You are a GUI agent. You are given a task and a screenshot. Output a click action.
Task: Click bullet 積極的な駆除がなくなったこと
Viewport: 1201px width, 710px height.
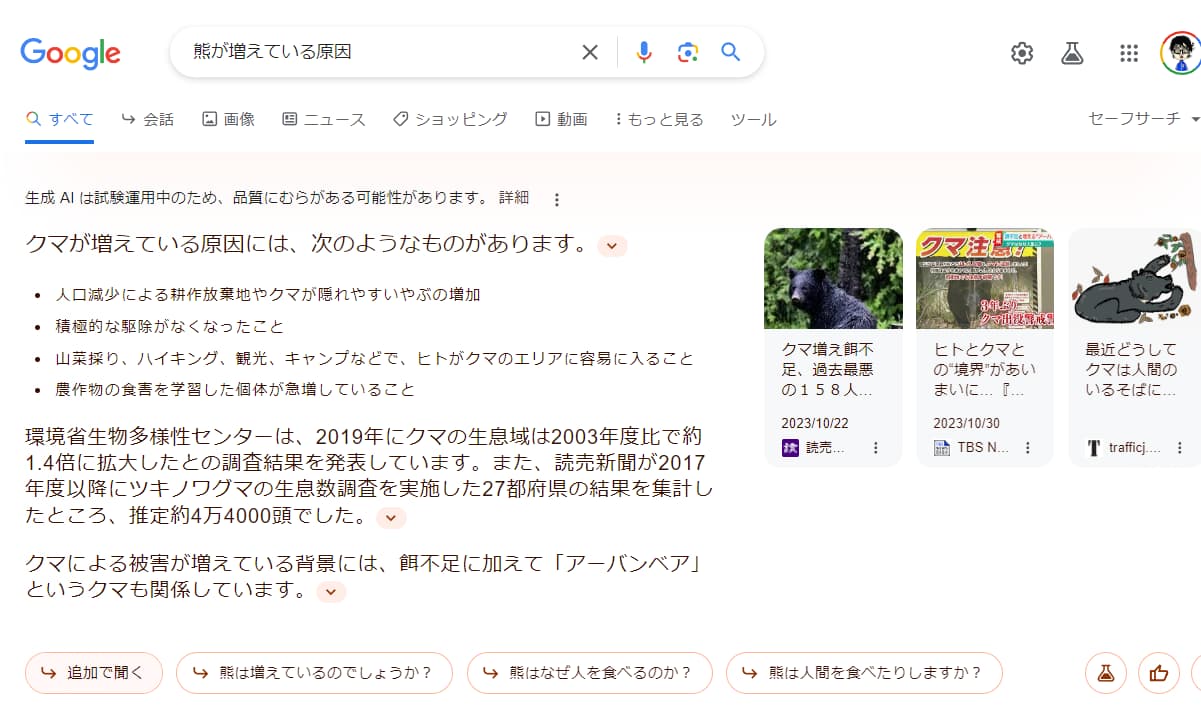coord(170,326)
